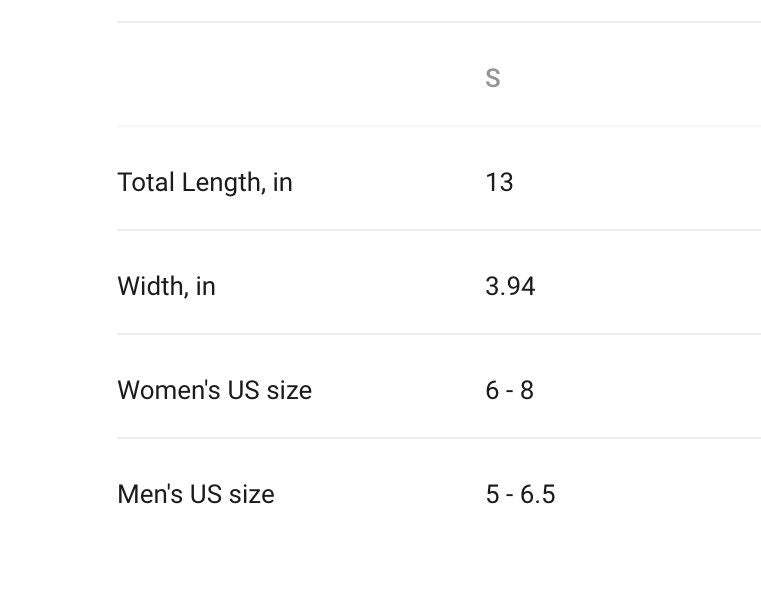This screenshot has height=613, width=761.
Task: Select the Women's US size label
Action: (214, 390)
